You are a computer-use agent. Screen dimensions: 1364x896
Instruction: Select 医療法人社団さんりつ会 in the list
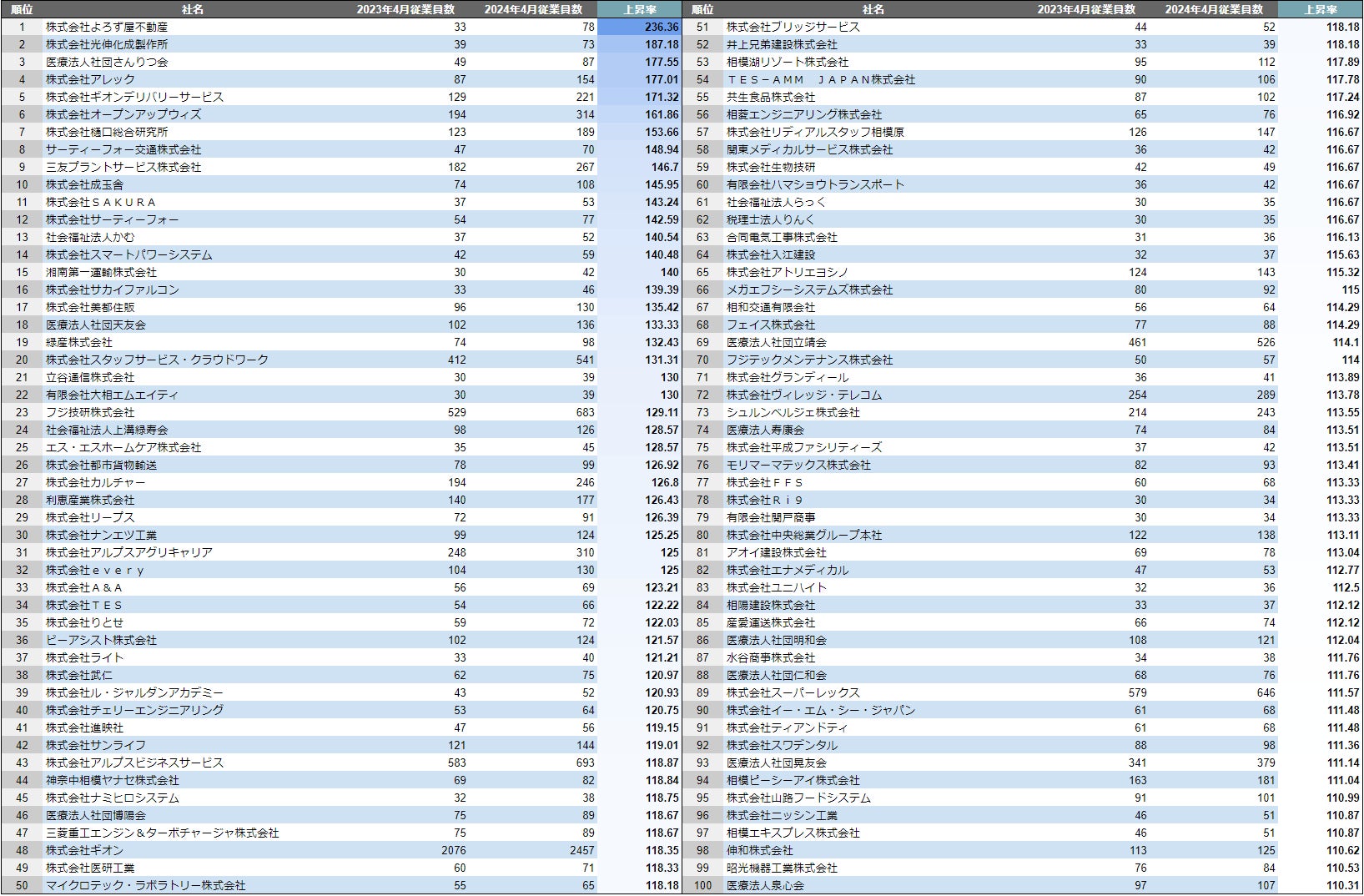coord(107,62)
